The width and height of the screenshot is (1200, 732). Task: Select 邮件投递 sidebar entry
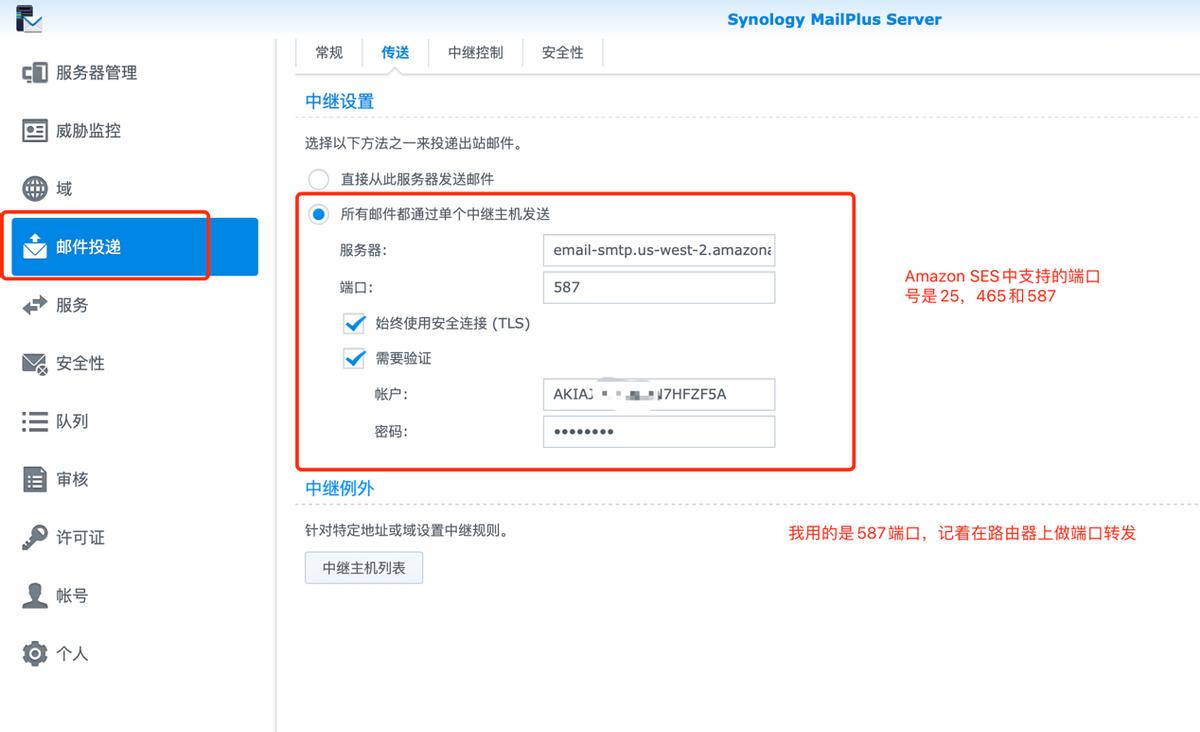[135, 247]
